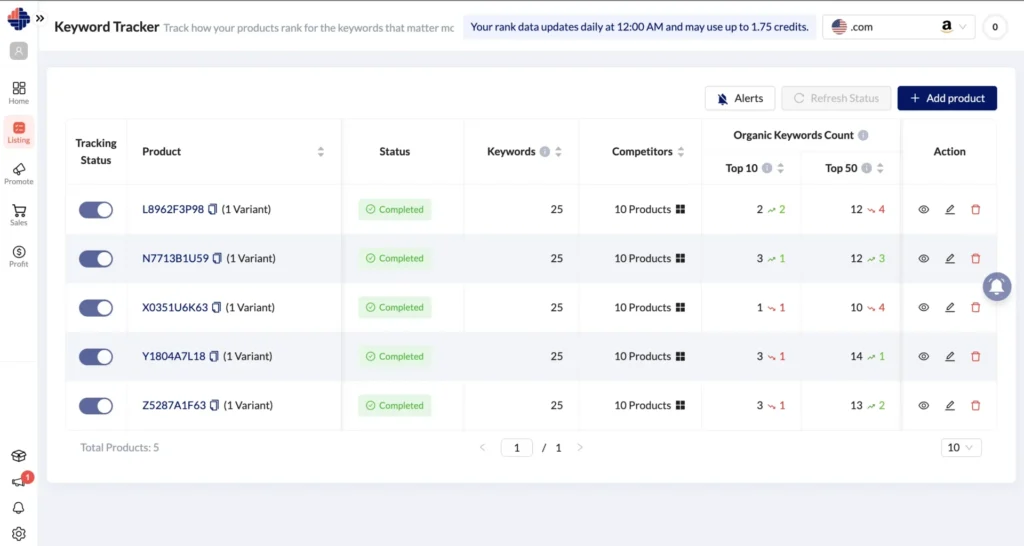Copy ASIN N7713B1U59 with copy icon

[x=217, y=258]
